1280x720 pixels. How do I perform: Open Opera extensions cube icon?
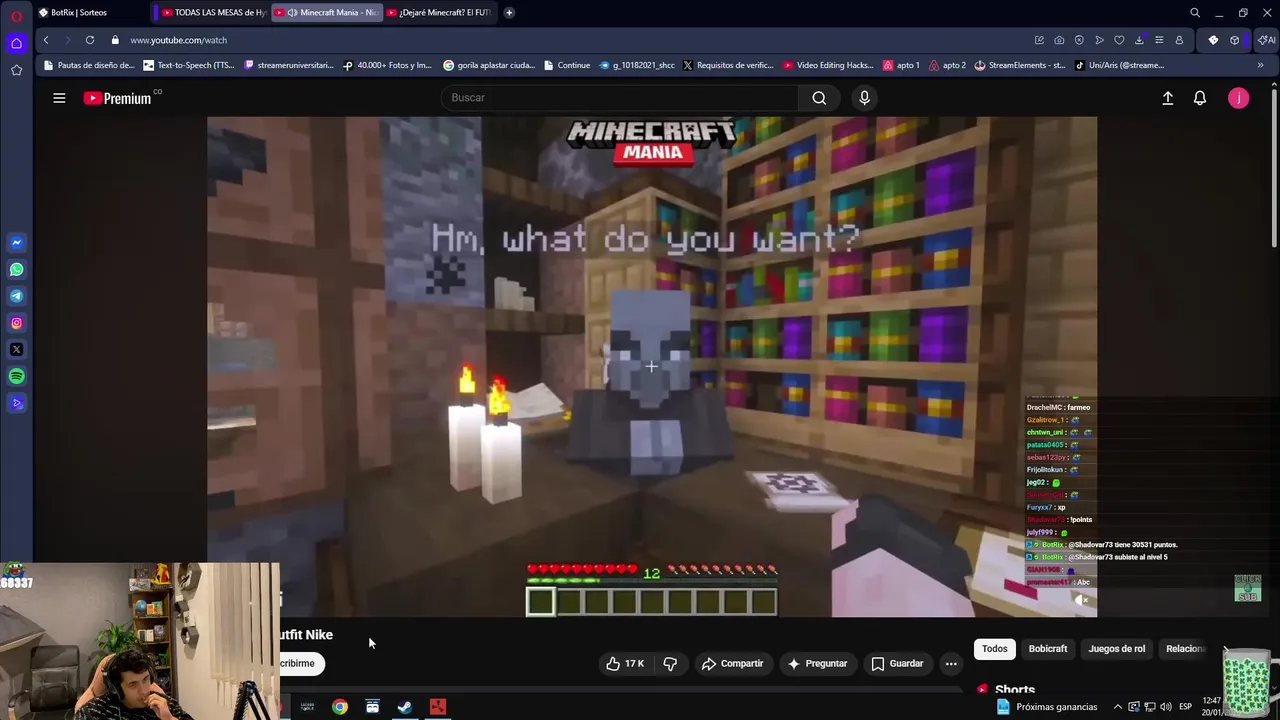1235,40
